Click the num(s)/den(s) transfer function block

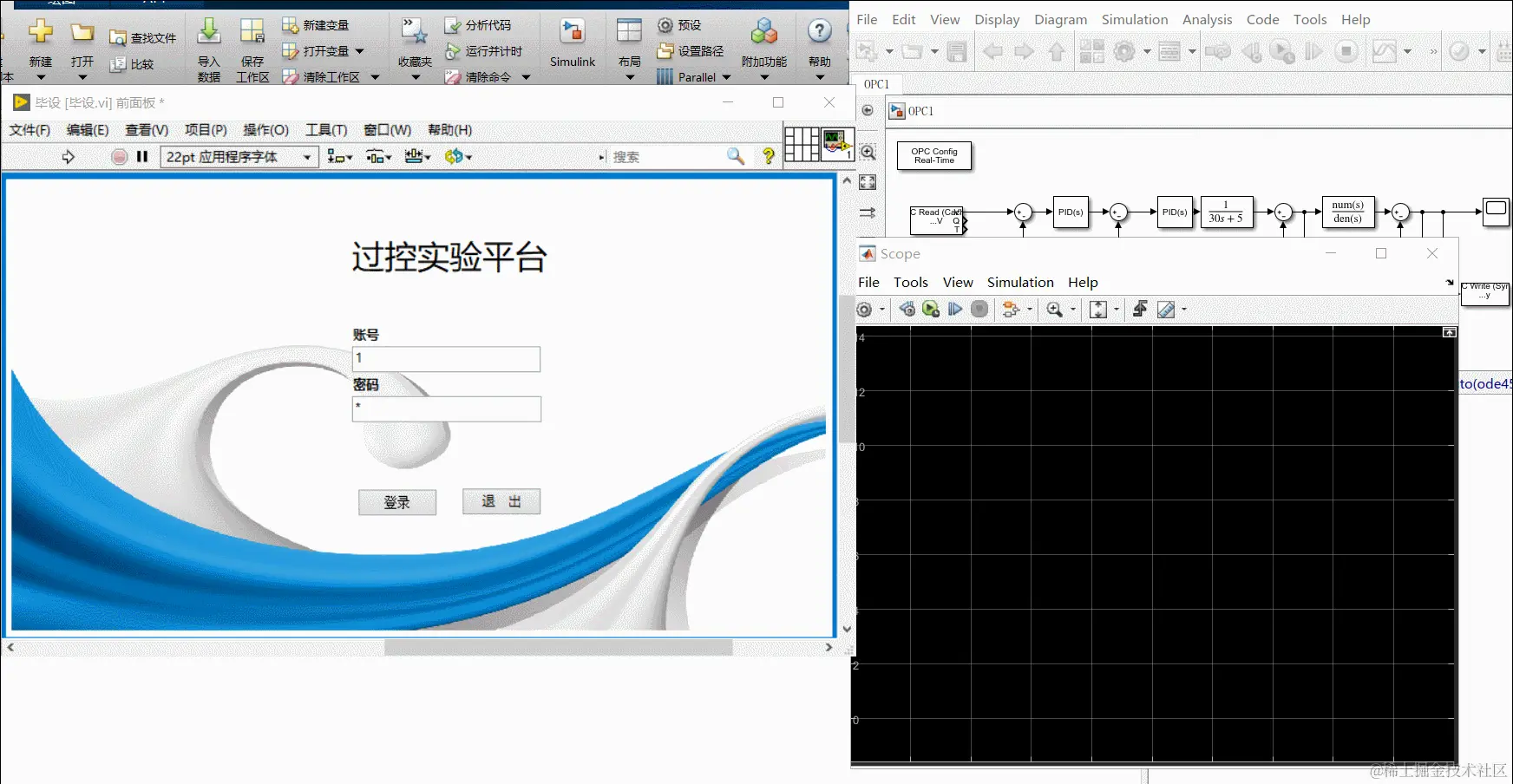click(1347, 212)
